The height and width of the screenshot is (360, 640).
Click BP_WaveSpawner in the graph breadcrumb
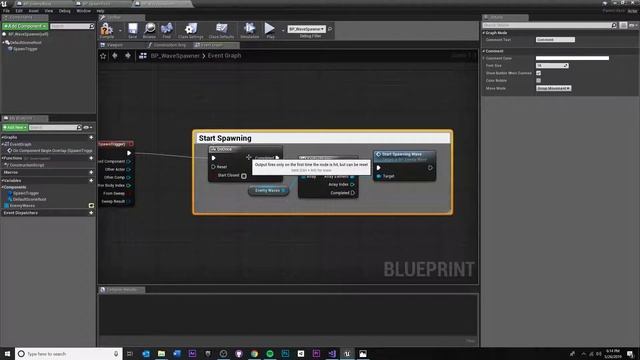[175, 56]
